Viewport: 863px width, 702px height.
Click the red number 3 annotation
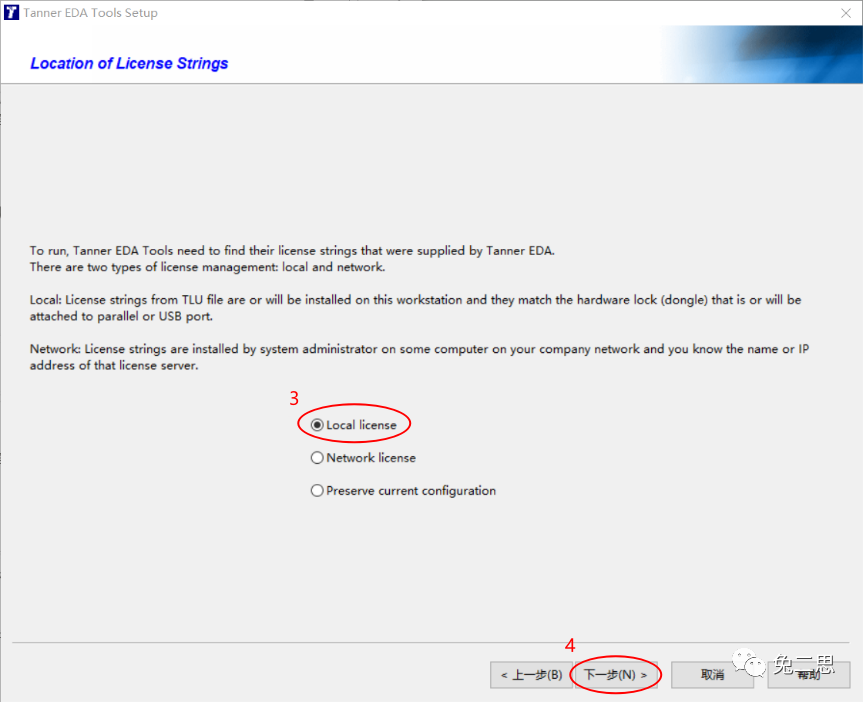click(x=294, y=398)
